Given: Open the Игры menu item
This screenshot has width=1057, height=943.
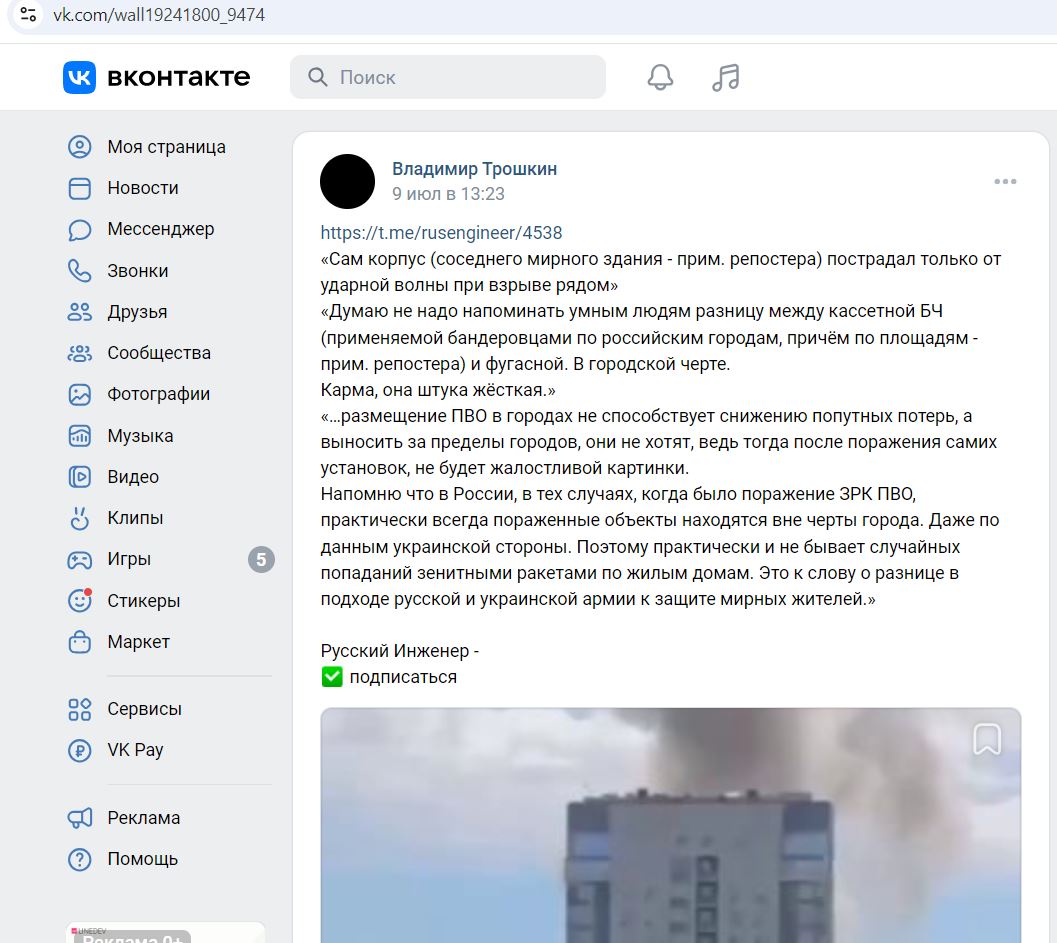Looking at the screenshot, I should point(129,559).
